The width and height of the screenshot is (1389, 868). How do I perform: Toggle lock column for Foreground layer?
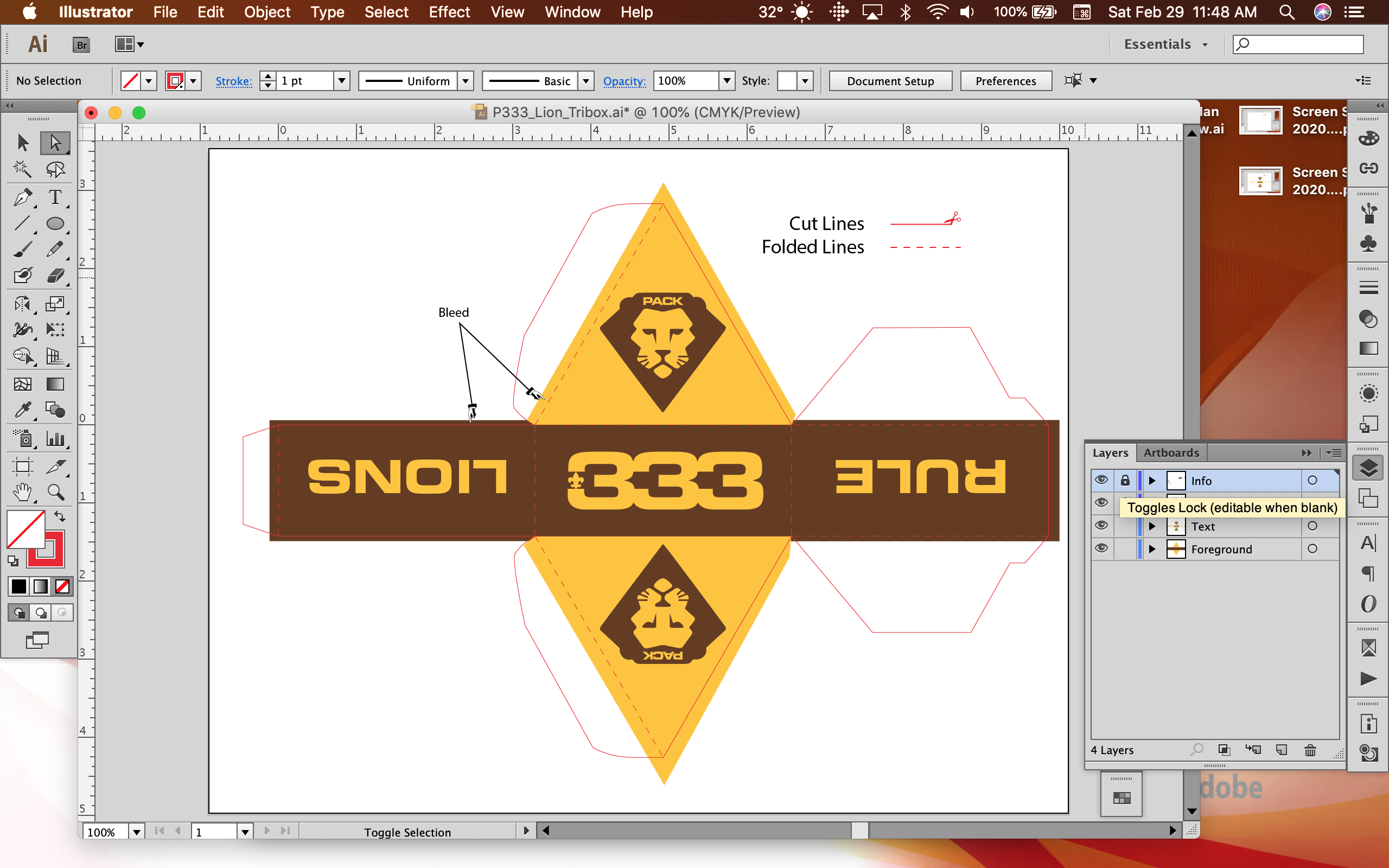click(1125, 549)
